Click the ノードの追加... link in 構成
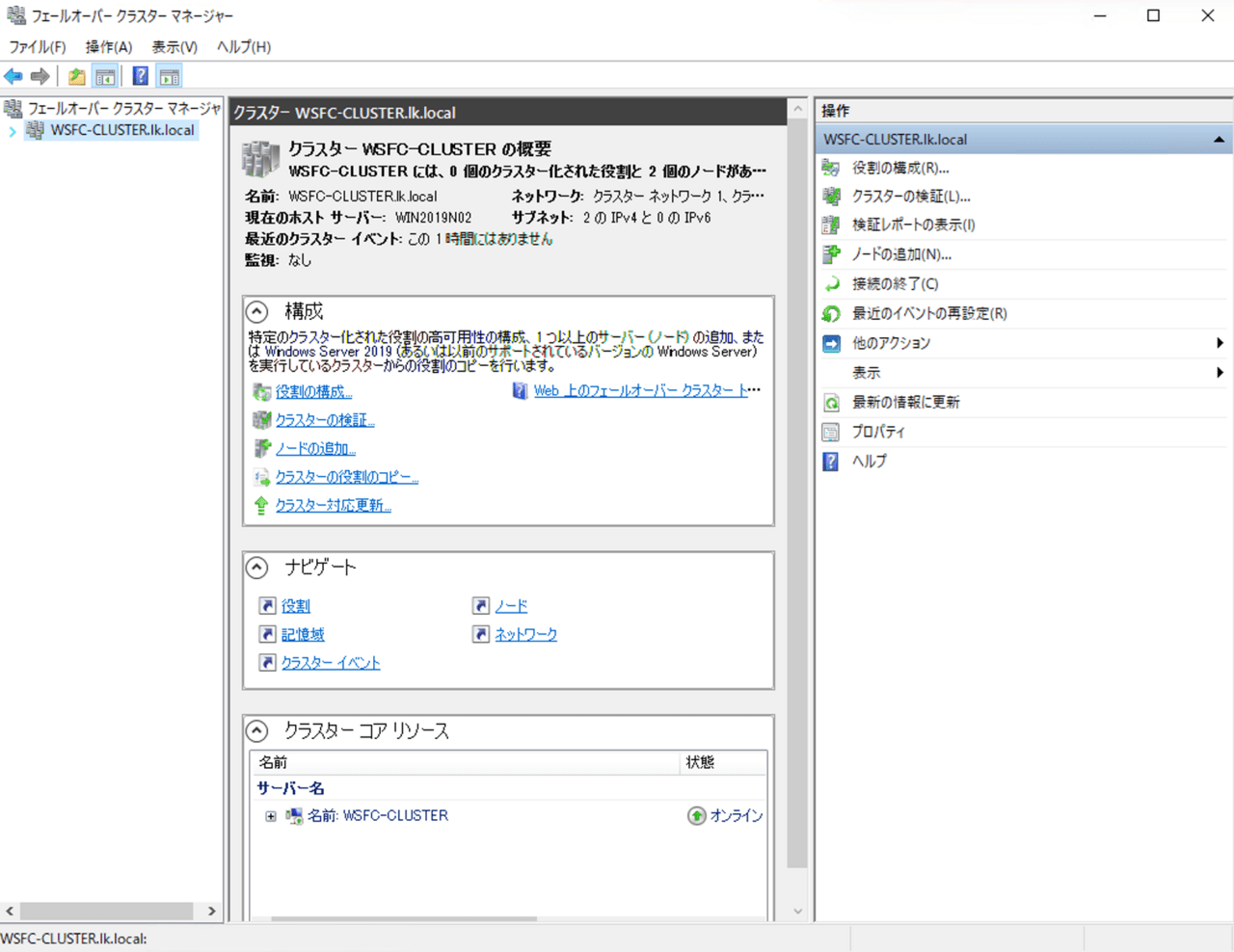1234x952 pixels. tap(315, 448)
